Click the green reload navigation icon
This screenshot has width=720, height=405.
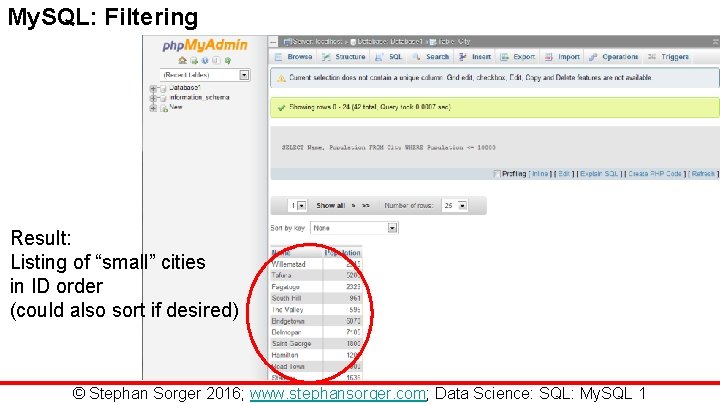click(x=227, y=60)
